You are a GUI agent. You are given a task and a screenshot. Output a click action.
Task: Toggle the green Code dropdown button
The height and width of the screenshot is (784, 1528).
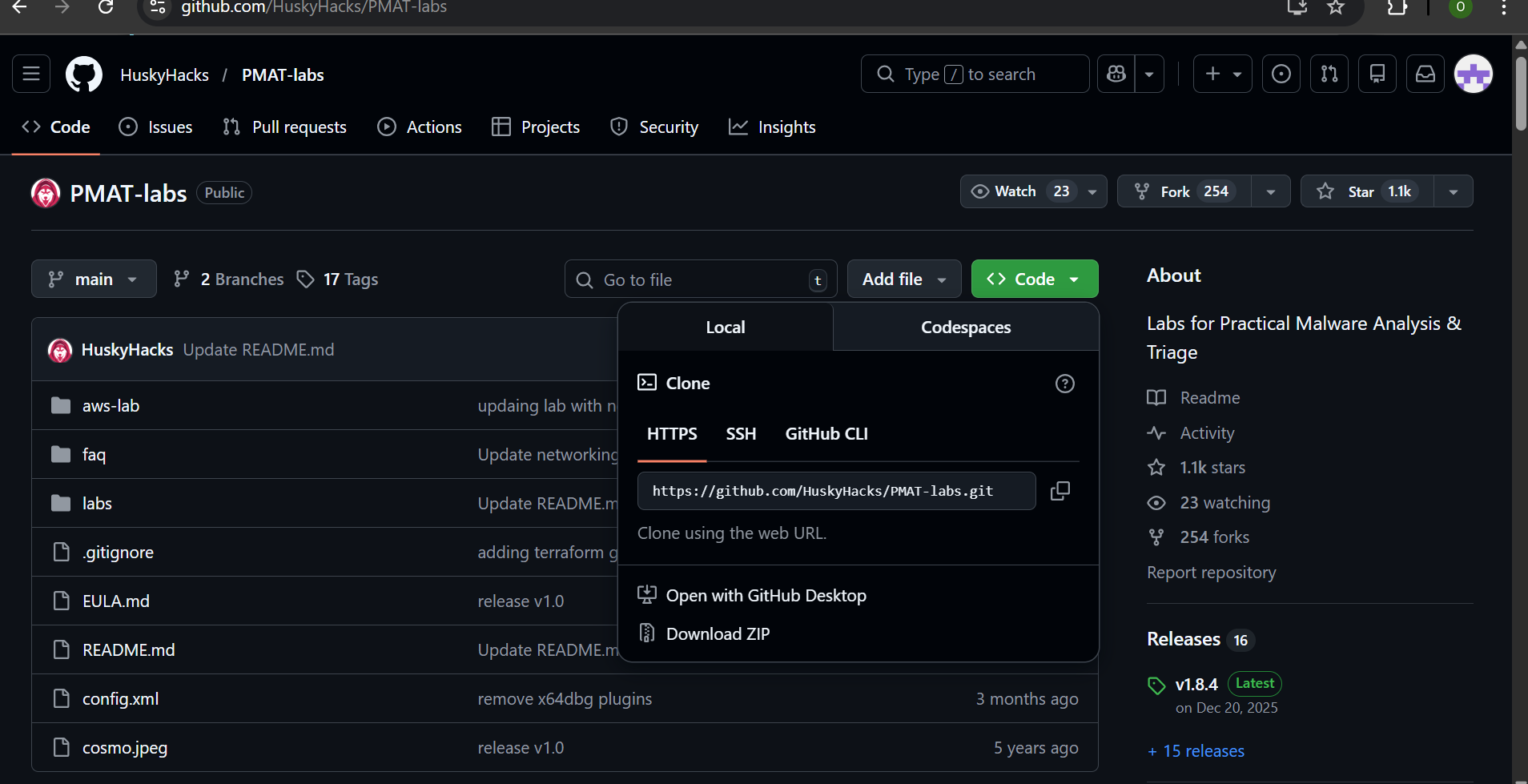click(x=1035, y=279)
